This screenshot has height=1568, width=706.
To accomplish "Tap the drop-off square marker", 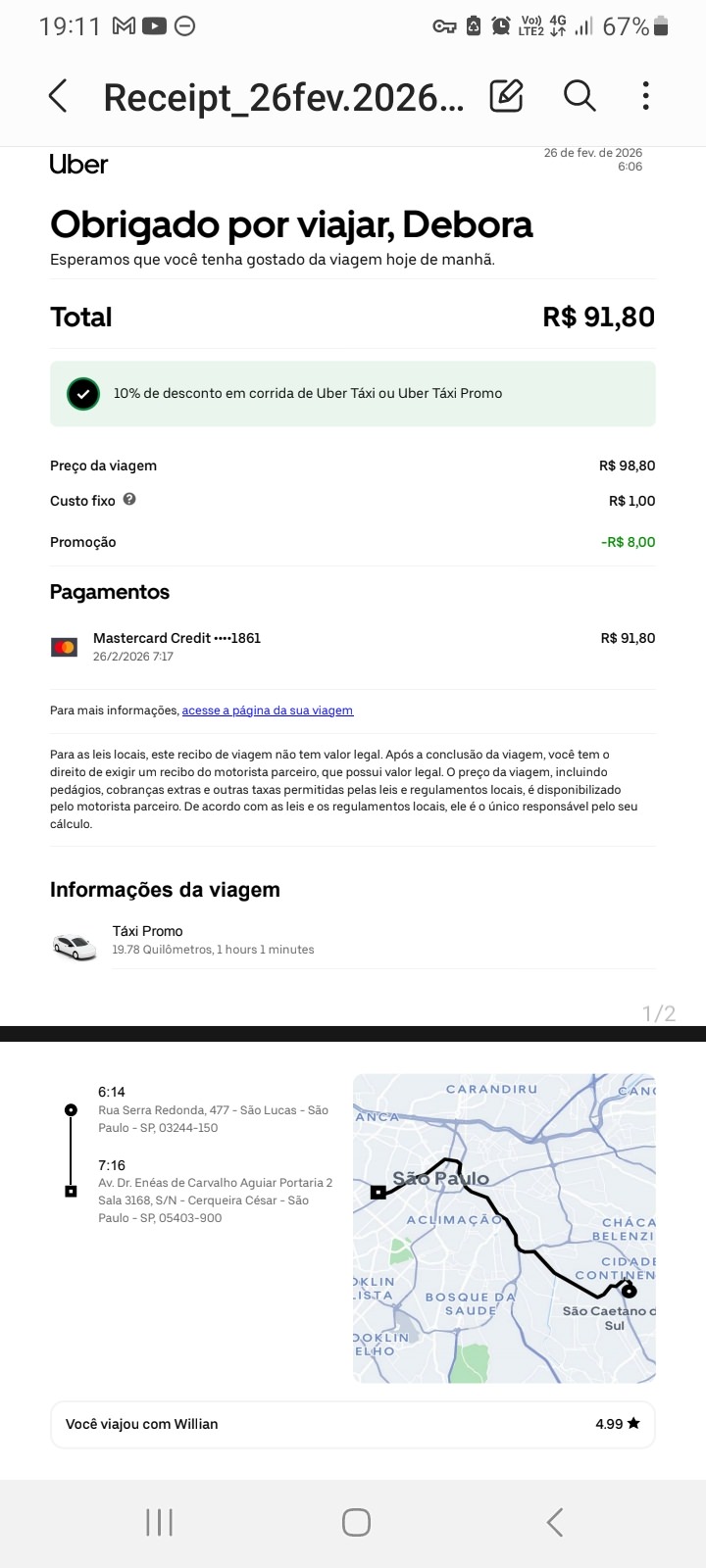I will coord(71,1191).
